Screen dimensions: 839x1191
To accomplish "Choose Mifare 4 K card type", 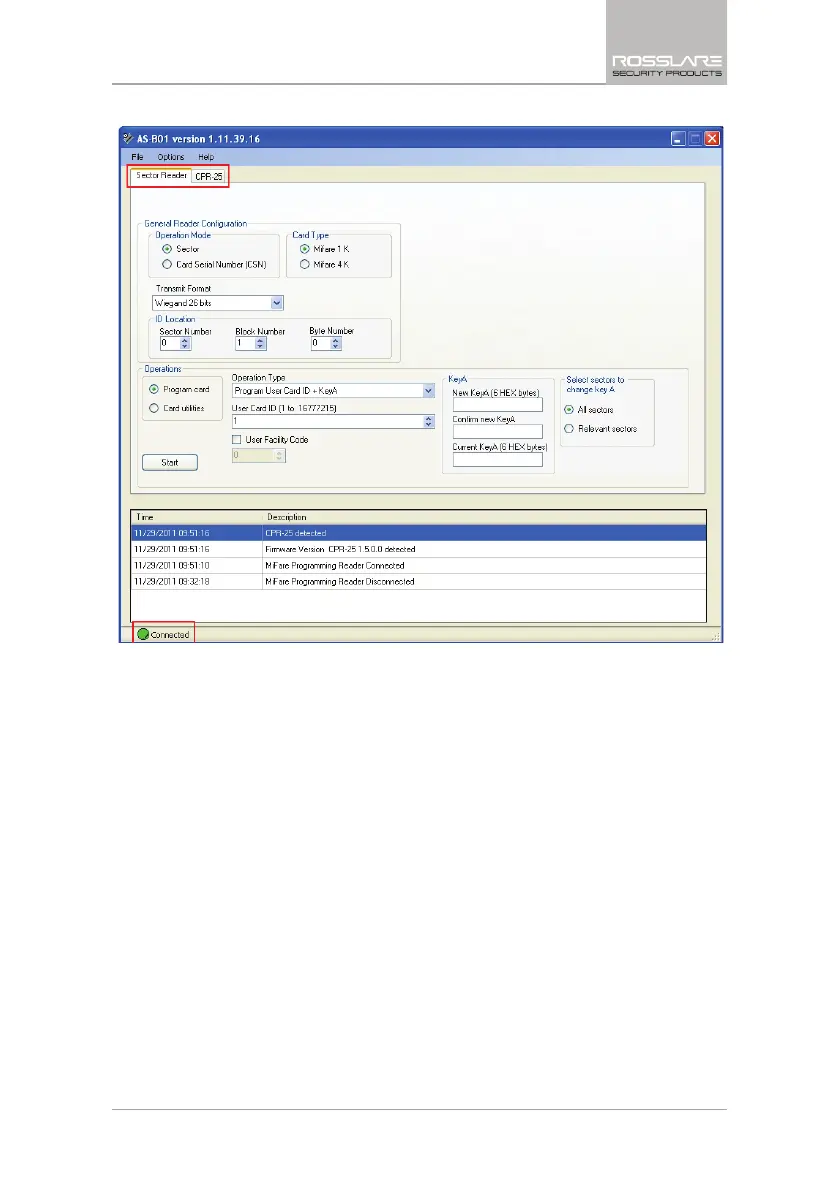I will 304,264.
